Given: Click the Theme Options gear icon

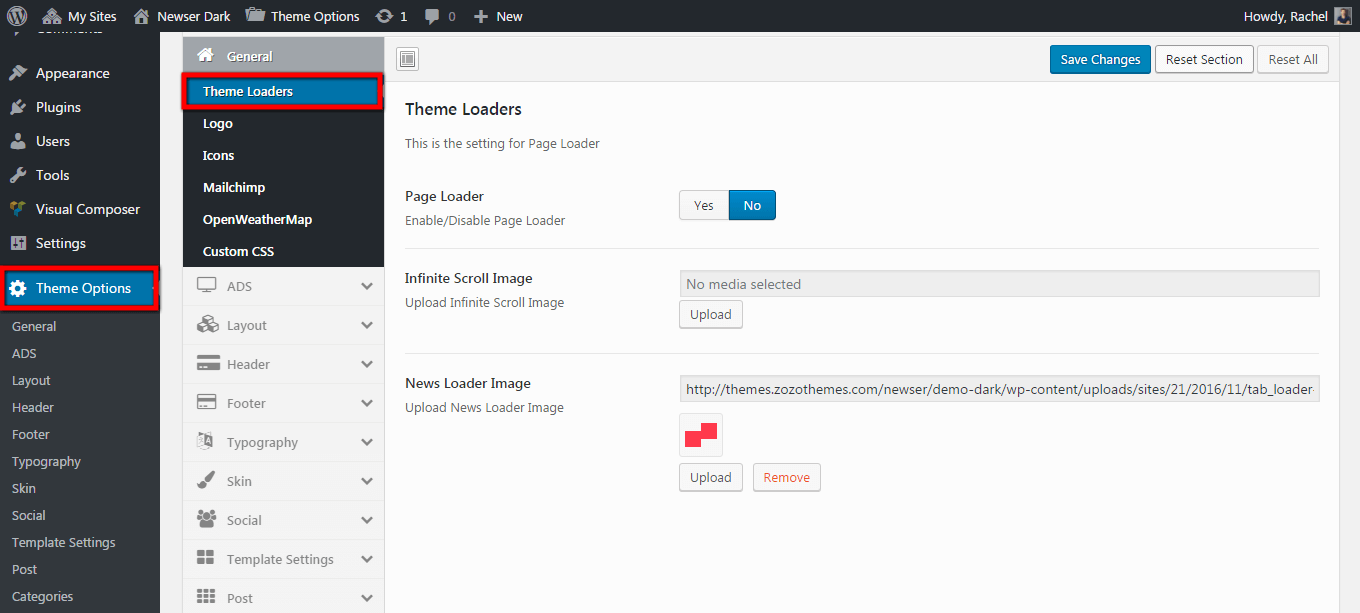Looking at the screenshot, I should pos(18,288).
